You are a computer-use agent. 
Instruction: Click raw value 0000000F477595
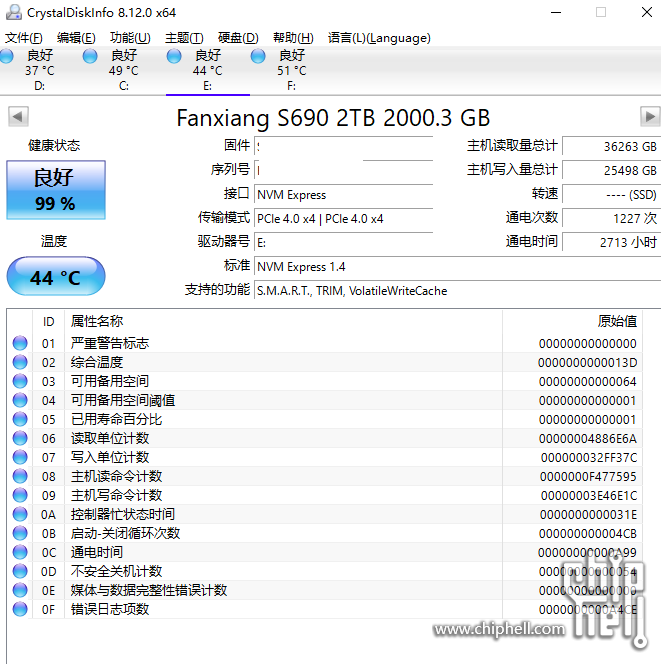[x=588, y=477]
